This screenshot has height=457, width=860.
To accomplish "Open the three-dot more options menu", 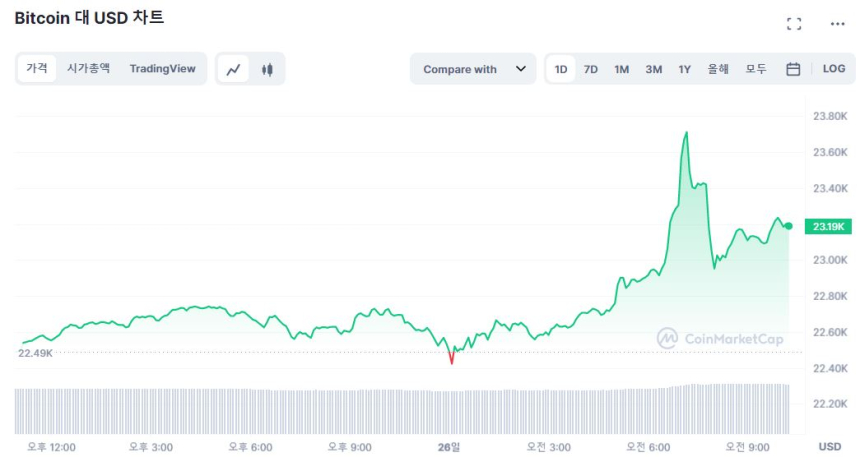I will (837, 24).
